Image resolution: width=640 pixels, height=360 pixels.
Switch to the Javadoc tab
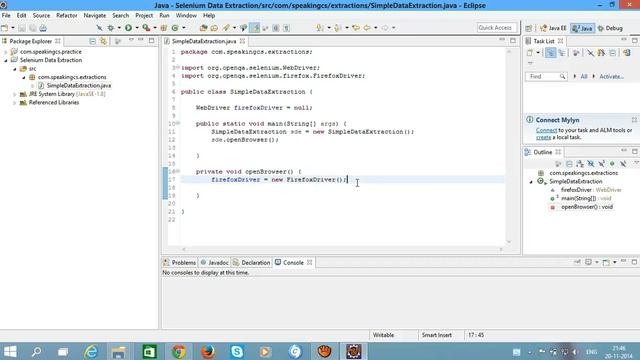click(214, 262)
